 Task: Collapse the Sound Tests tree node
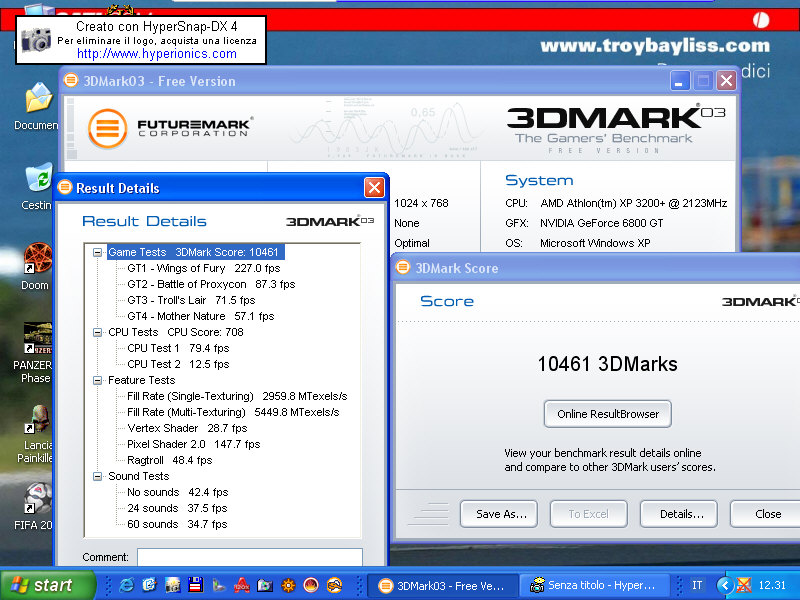point(97,476)
